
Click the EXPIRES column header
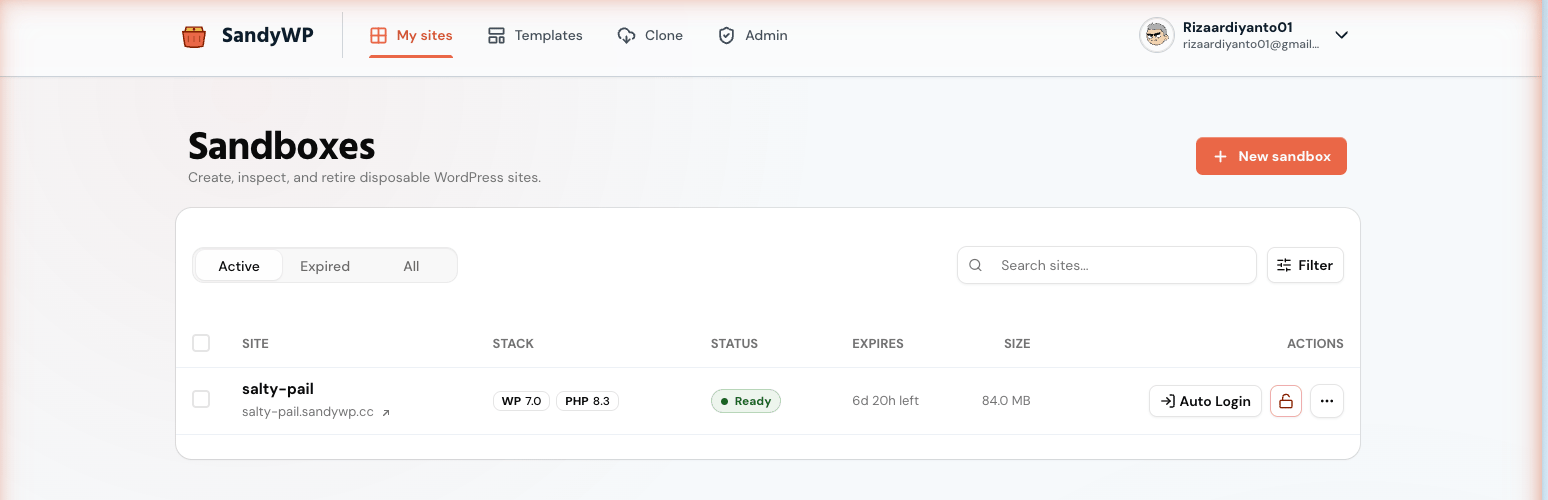click(878, 343)
